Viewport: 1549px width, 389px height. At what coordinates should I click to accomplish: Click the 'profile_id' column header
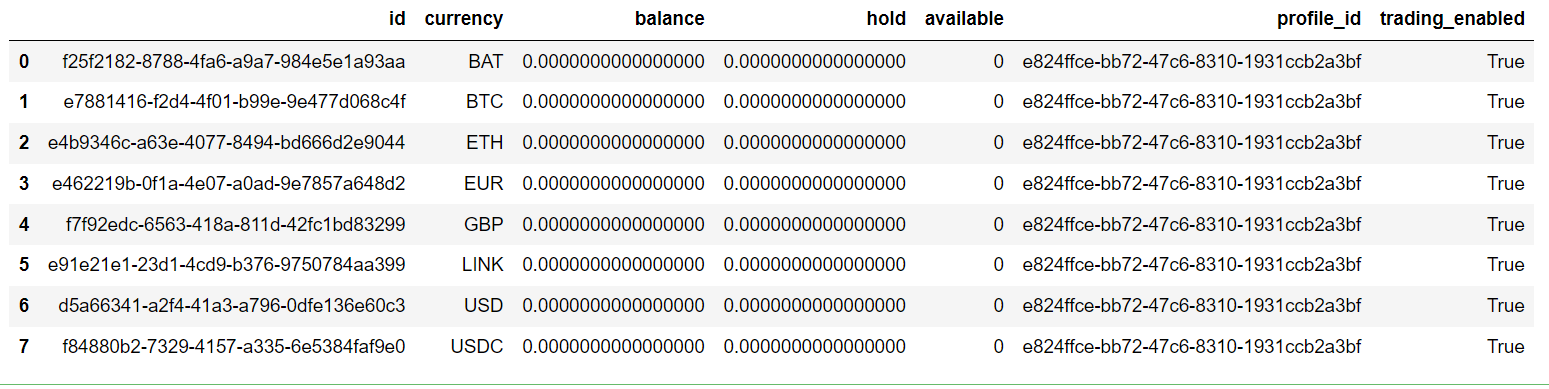1319,18
